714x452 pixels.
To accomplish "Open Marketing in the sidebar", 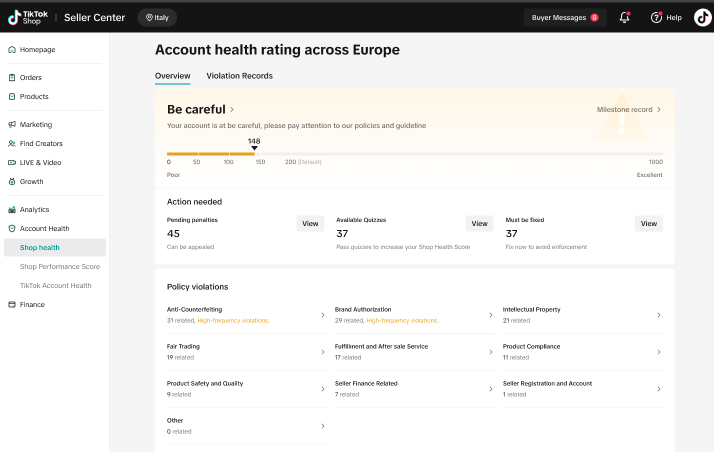I will pos(35,125).
